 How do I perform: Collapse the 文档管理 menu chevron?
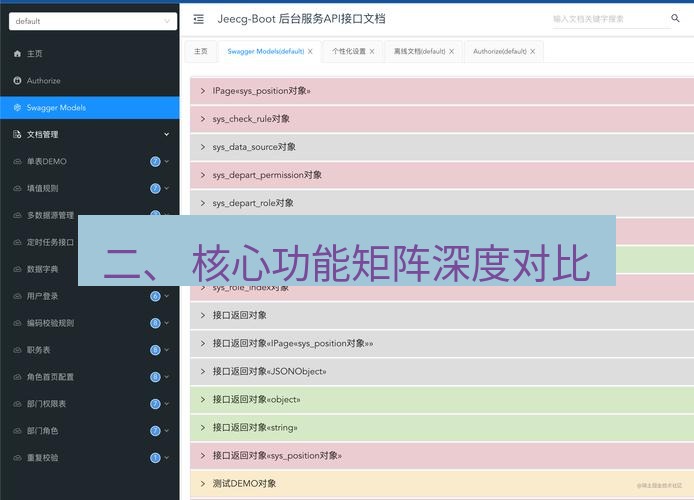(166, 134)
